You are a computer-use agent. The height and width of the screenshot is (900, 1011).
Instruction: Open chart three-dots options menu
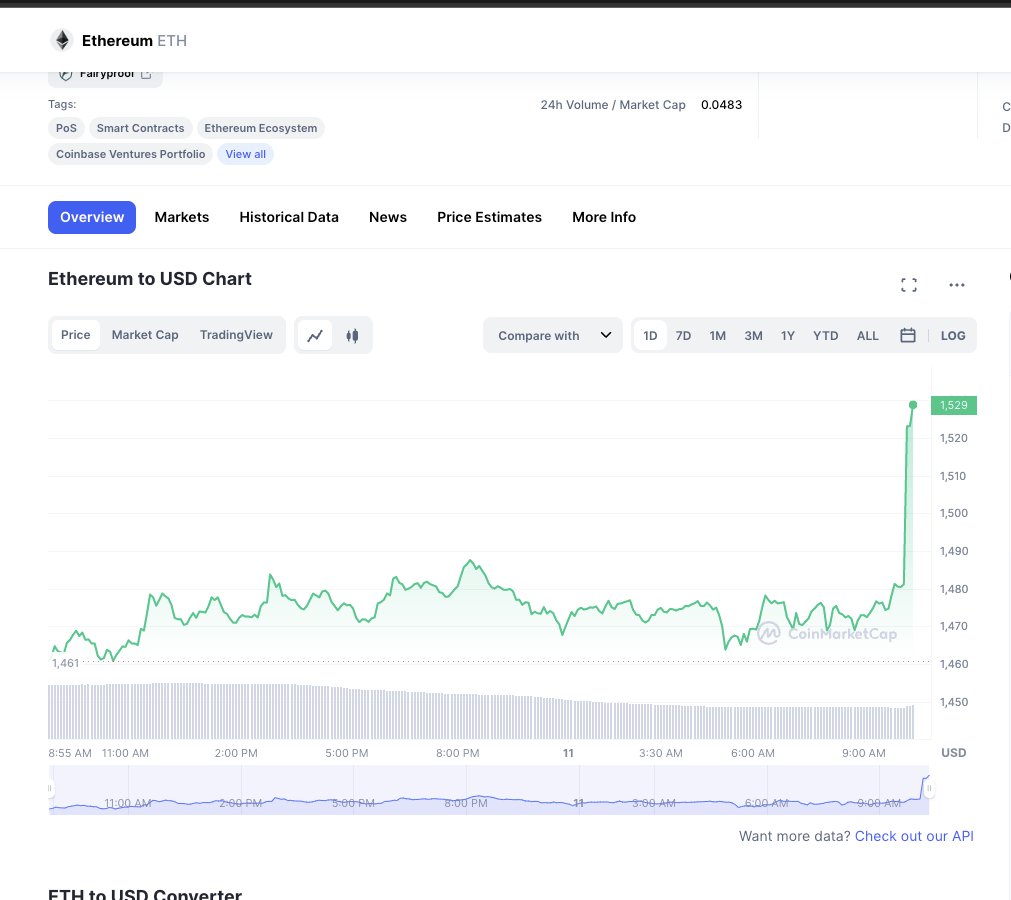pyautogui.click(x=957, y=285)
